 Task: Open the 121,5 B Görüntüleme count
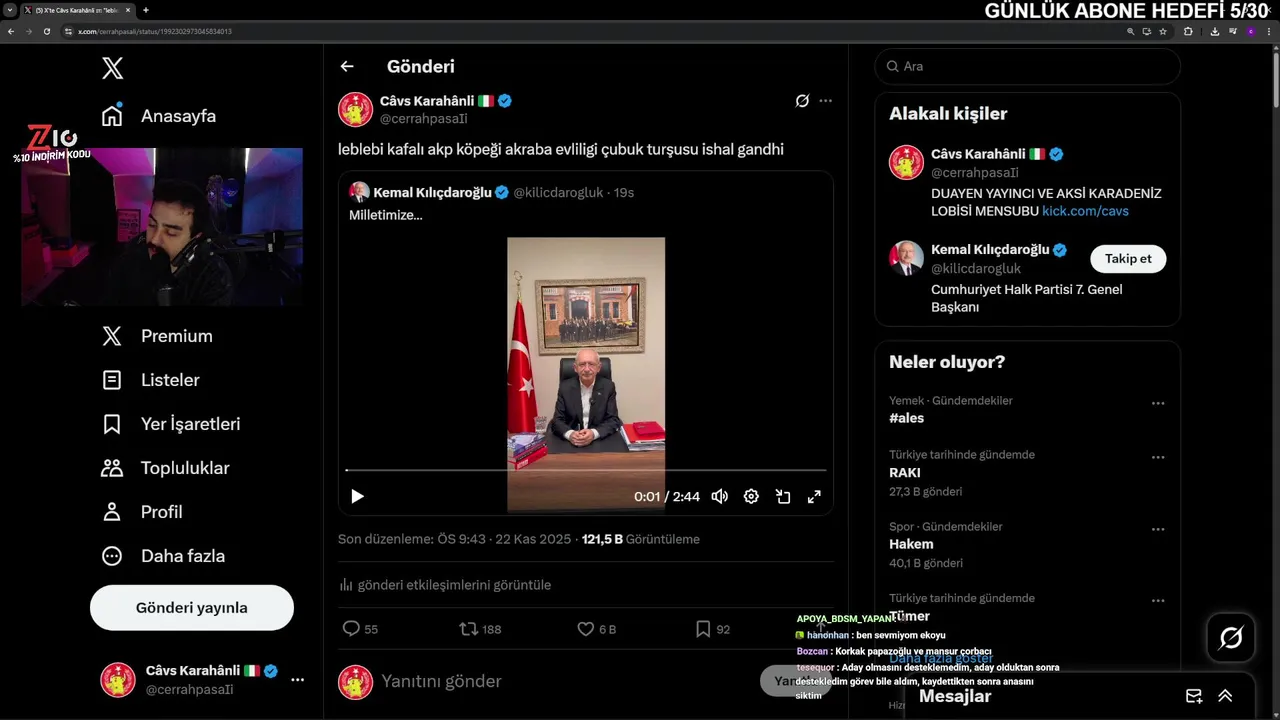[641, 539]
